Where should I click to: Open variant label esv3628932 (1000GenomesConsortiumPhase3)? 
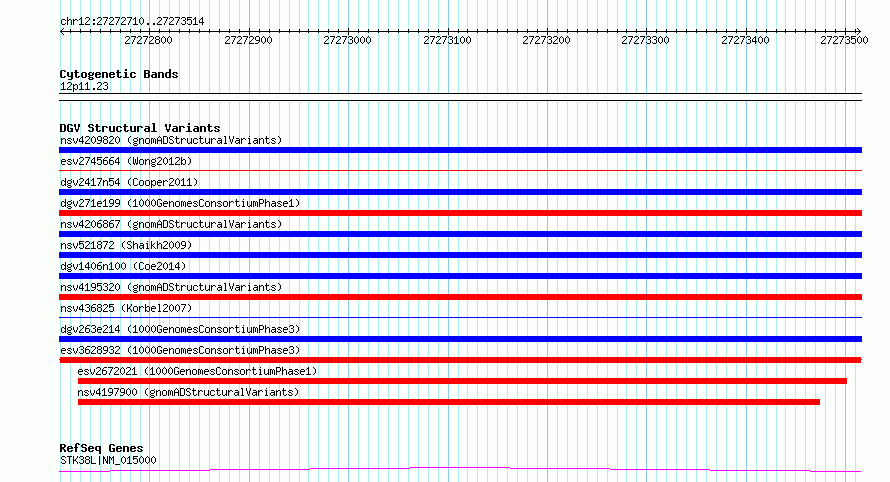180,350
